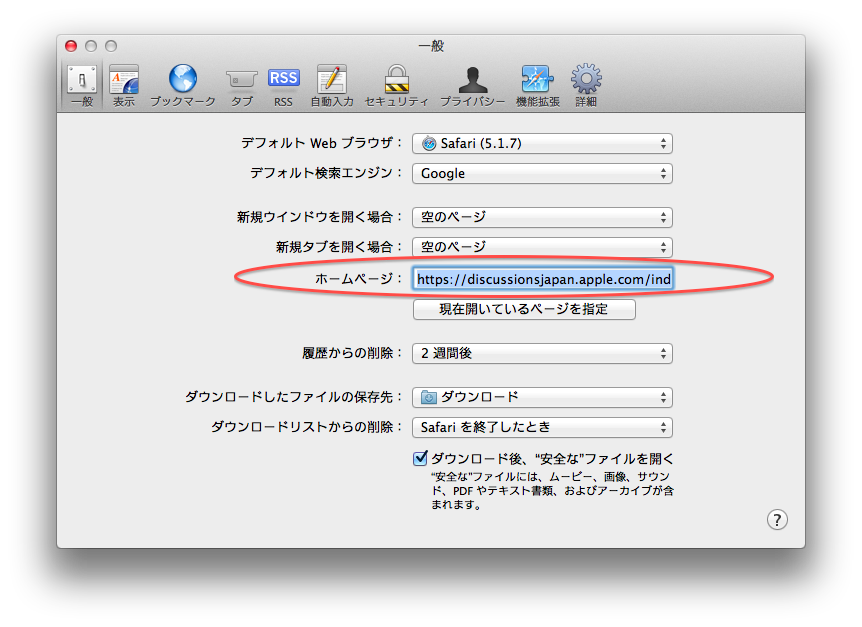Click into the ホームページ URL field

(x=543, y=279)
